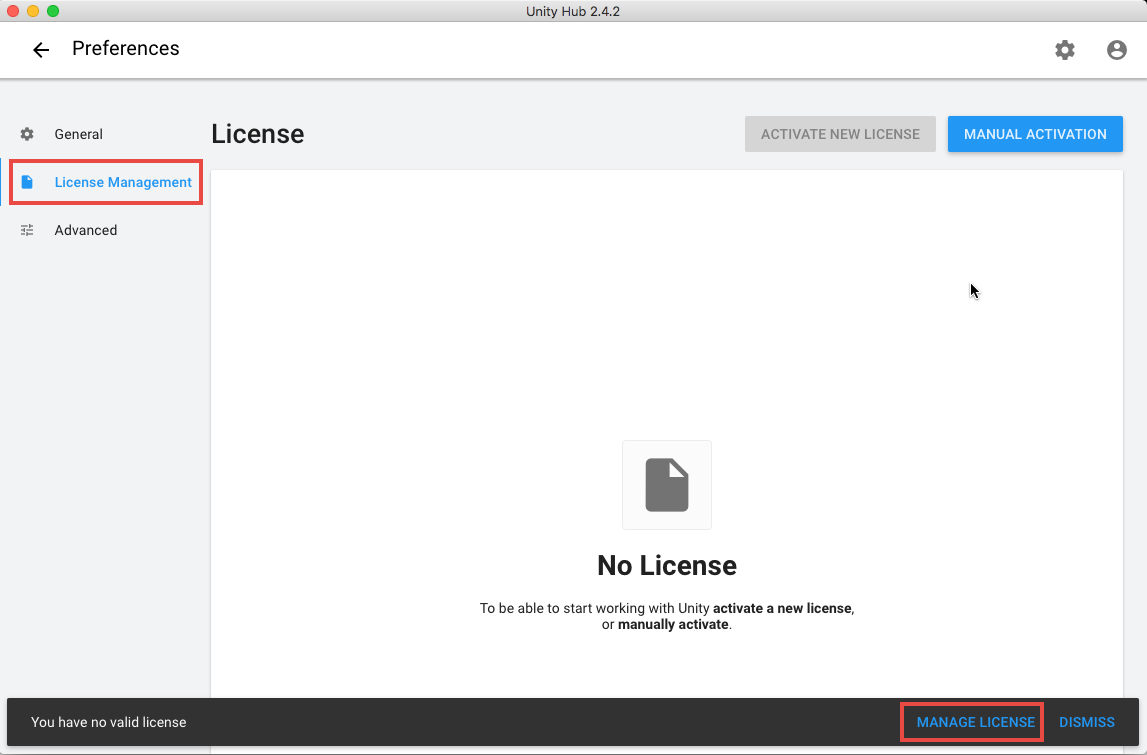Open the Advanced preferences section

click(86, 230)
